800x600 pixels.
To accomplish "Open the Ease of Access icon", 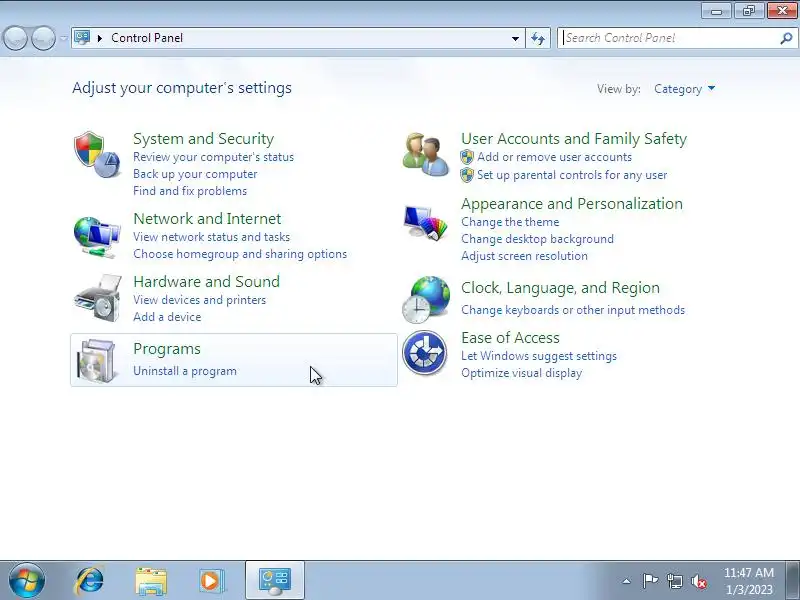I will coord(424,353).
